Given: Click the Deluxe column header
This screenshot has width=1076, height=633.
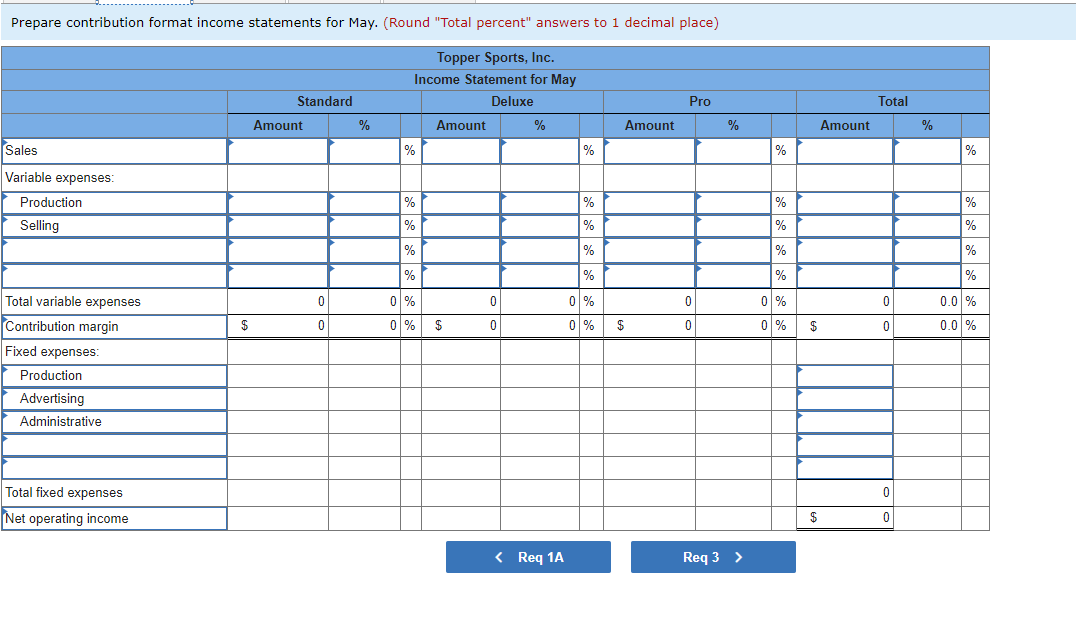Looking at the screenshot, I should [512, 102].
